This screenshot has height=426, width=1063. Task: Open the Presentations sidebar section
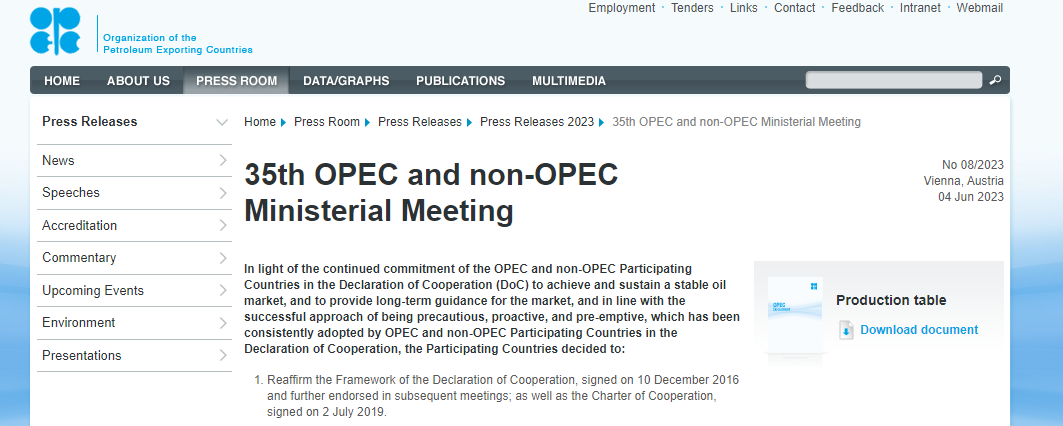pos(82,355)
